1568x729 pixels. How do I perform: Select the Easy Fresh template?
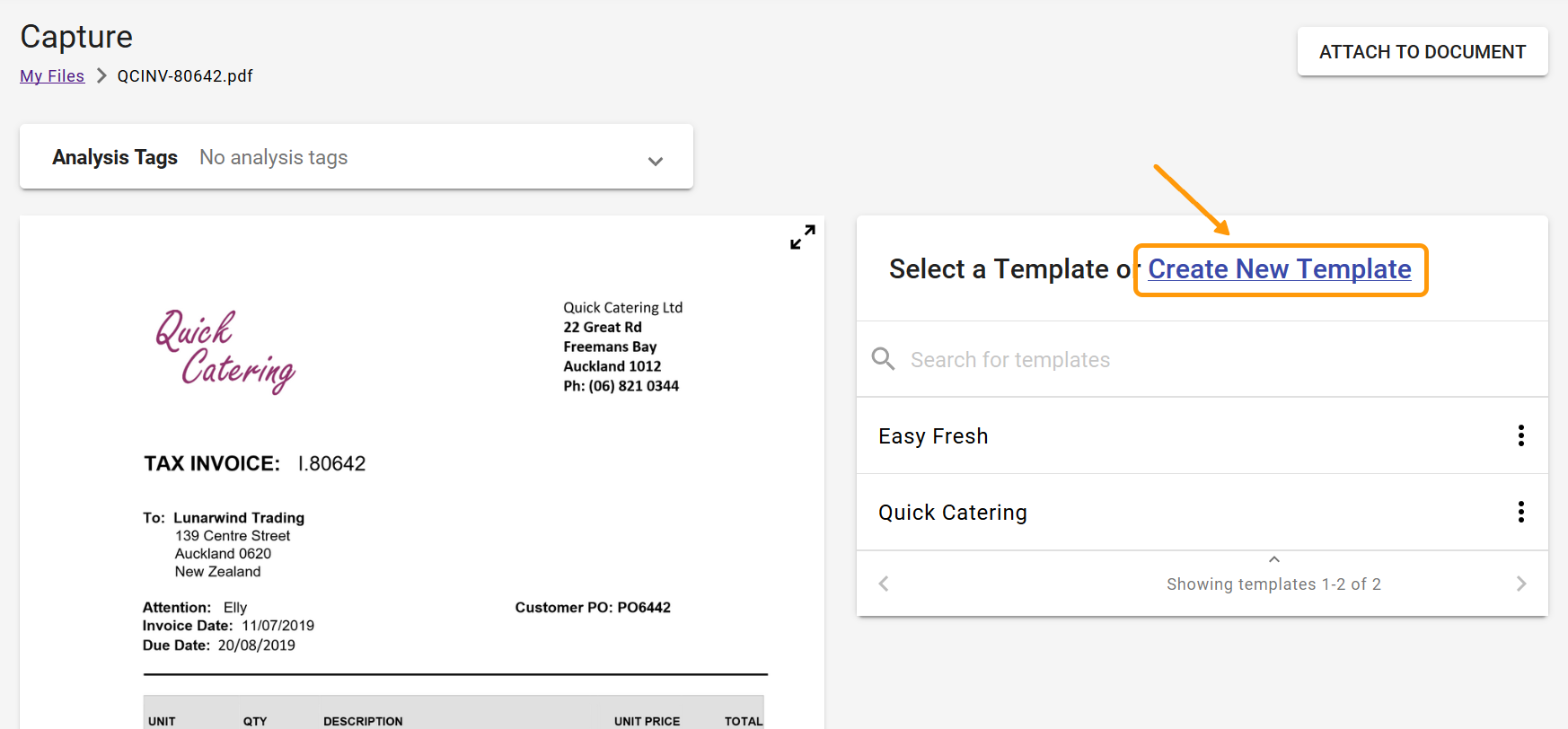click(x=933, y=436)
